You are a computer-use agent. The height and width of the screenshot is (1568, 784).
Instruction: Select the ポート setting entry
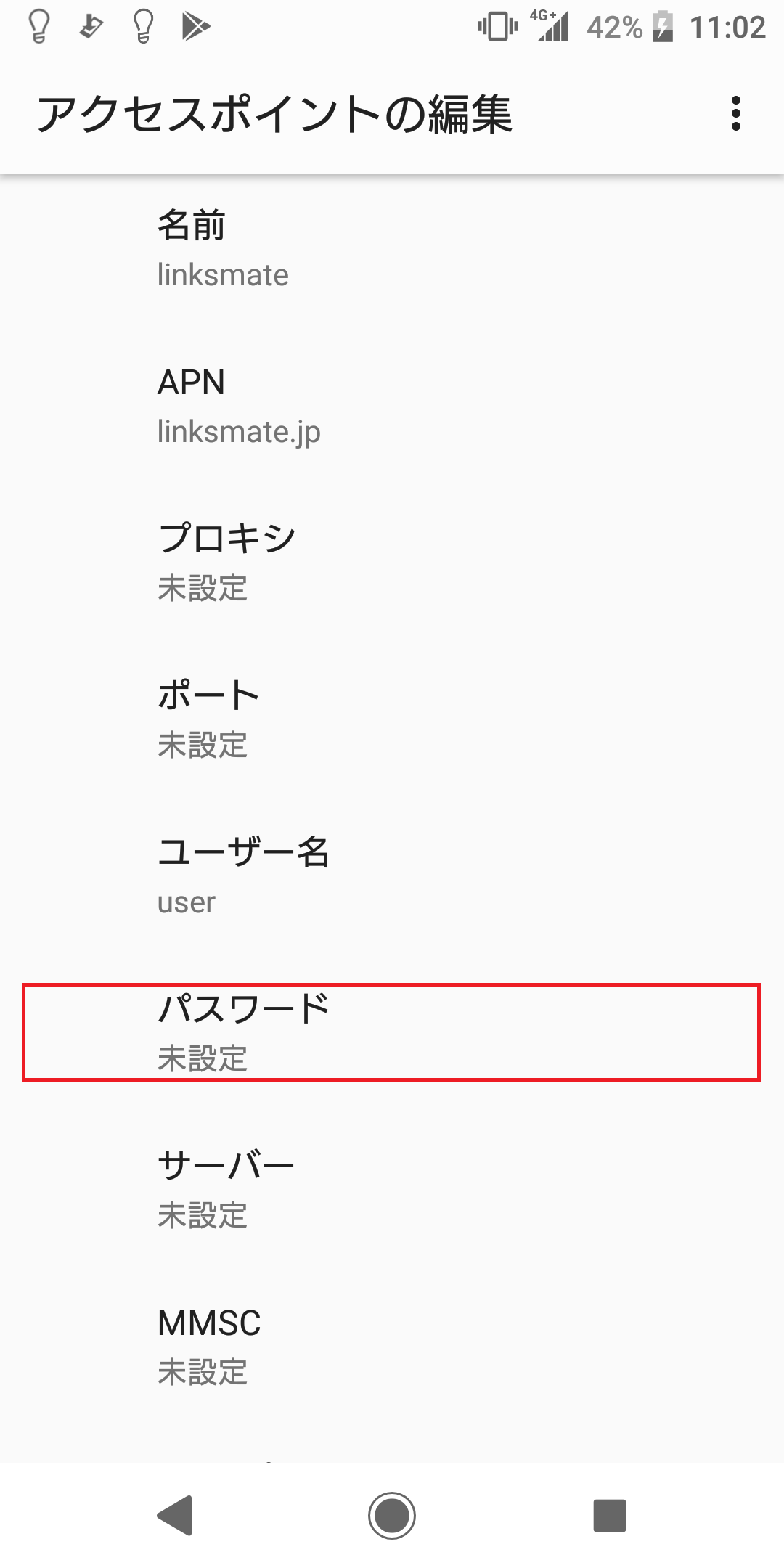click(x=392, y=719)
